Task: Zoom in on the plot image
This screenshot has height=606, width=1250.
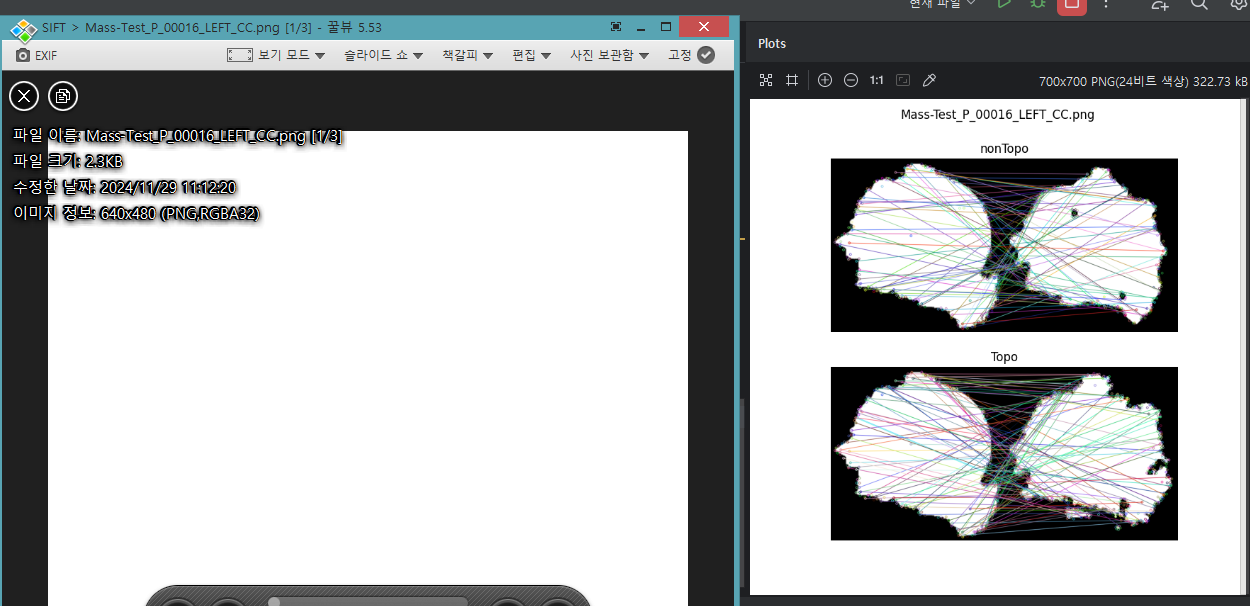Action: 825,80
